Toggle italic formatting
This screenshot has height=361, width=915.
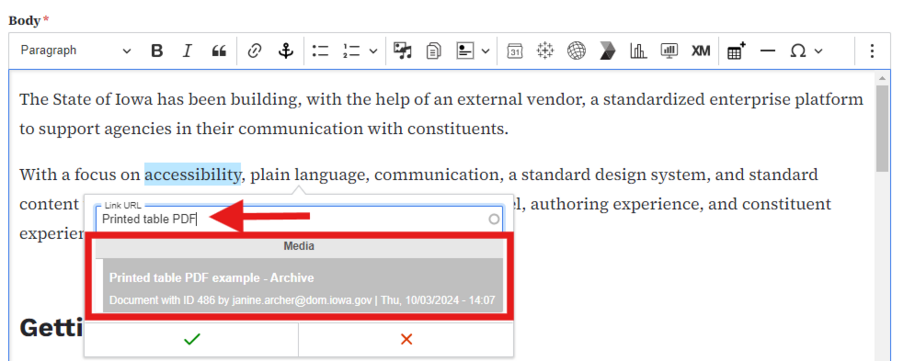tap(187, 51)
